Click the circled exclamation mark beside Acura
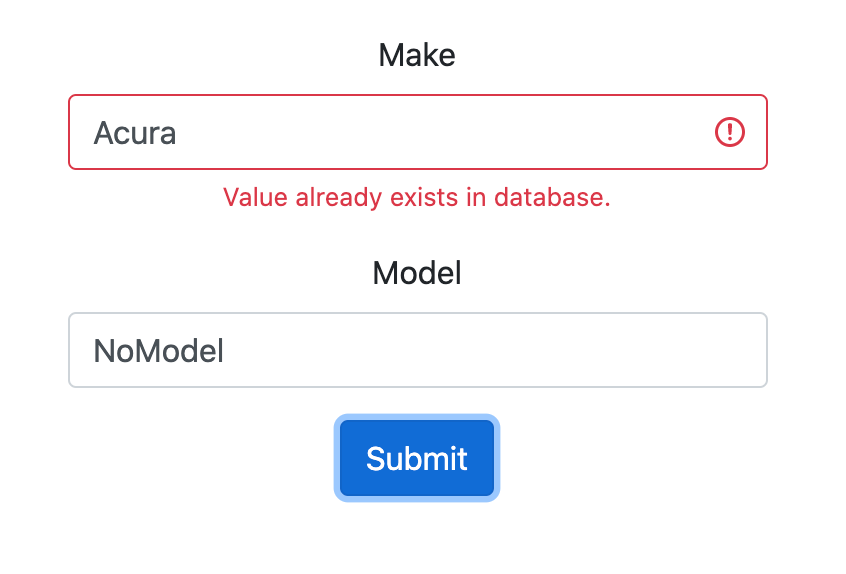Viewport: 846px width, 574px height. (729, 132)
